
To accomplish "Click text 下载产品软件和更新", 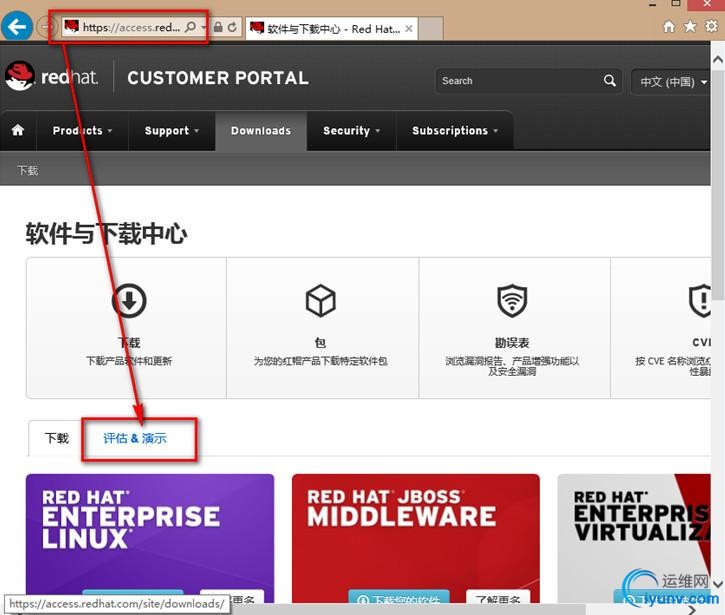I will point(129,361).
